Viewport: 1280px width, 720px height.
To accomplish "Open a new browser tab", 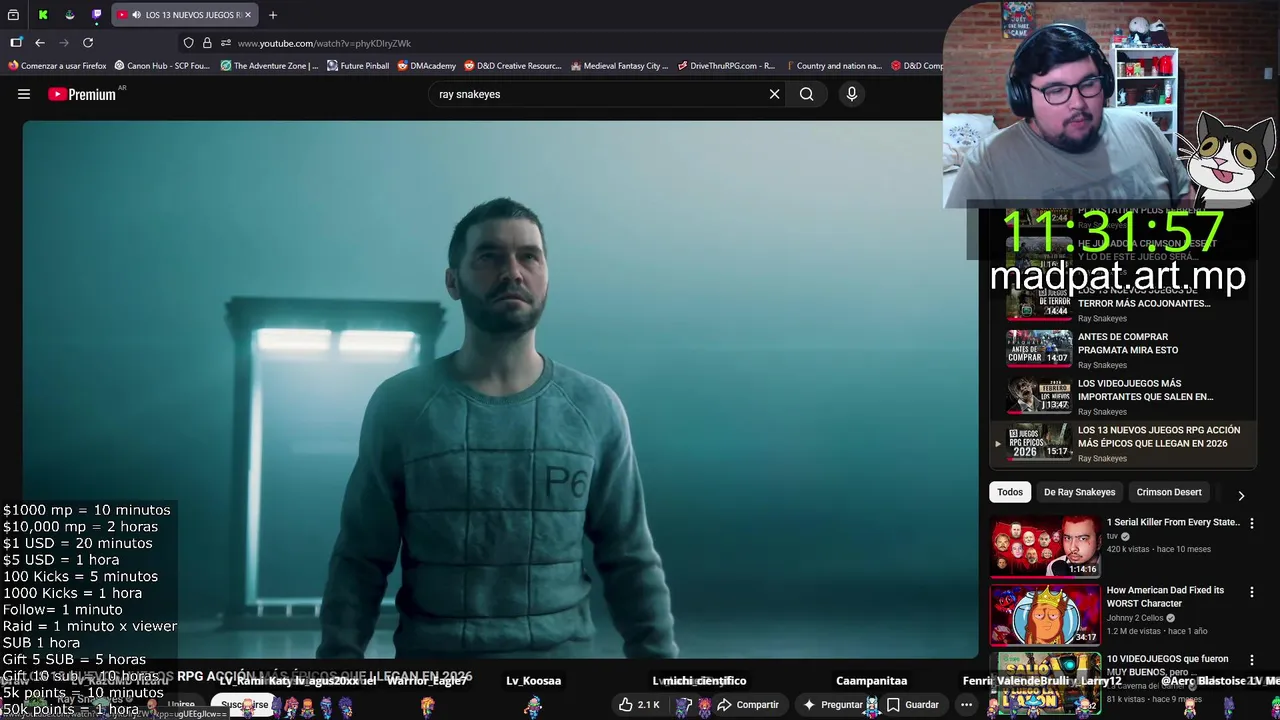I will pyautogui.click(x=273, y=15).
